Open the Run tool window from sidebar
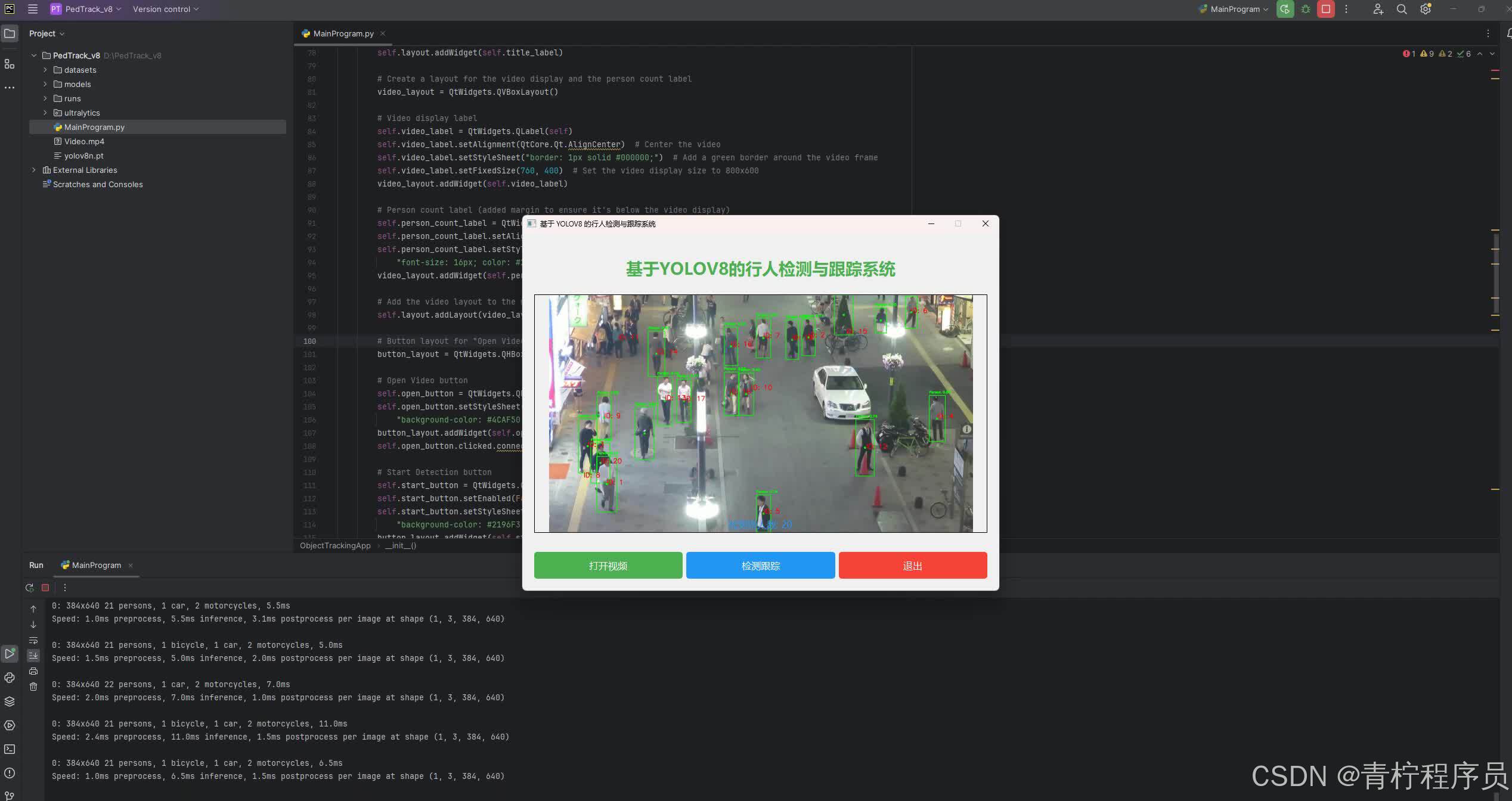 coord(10,654)
